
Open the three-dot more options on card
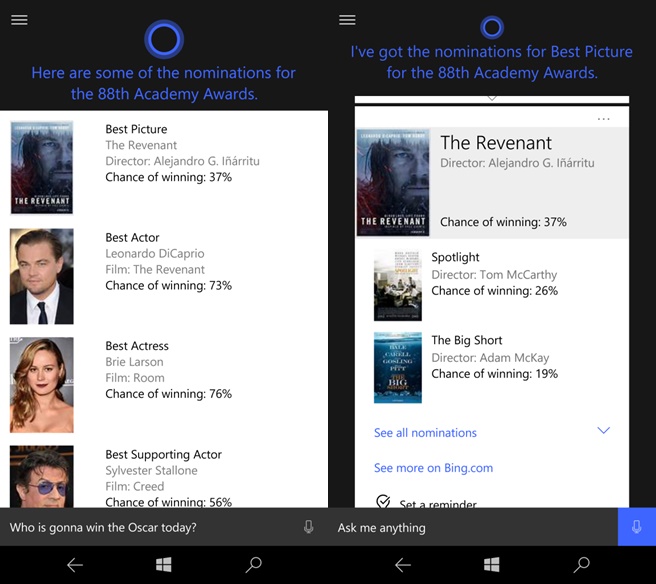(x=604, y=119)
